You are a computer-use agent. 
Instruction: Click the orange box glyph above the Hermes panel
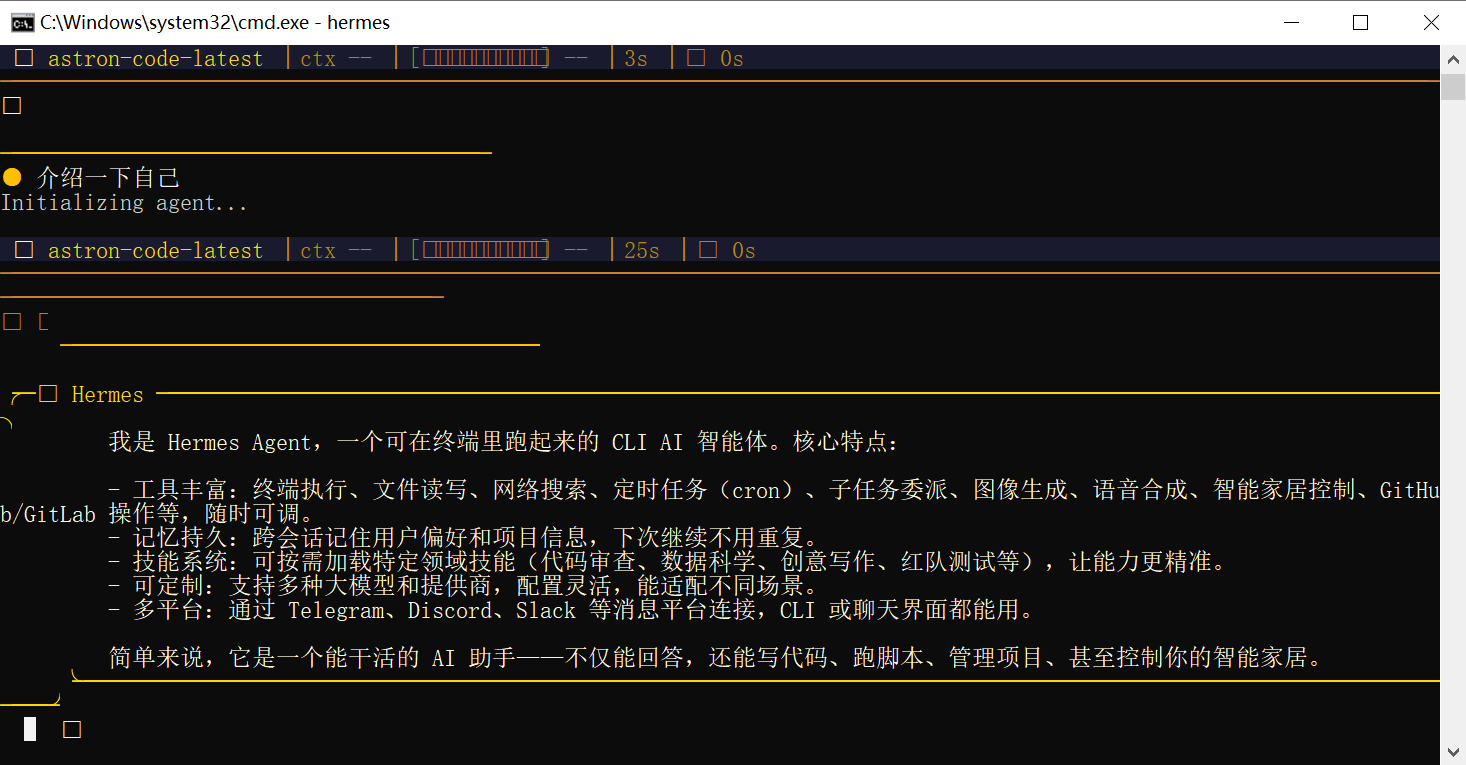point(12,322)
